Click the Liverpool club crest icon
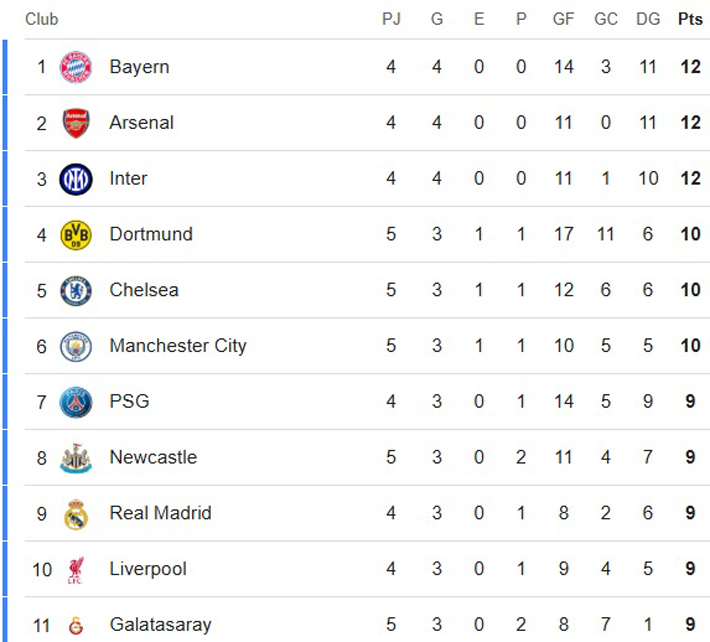 point(75,570)
